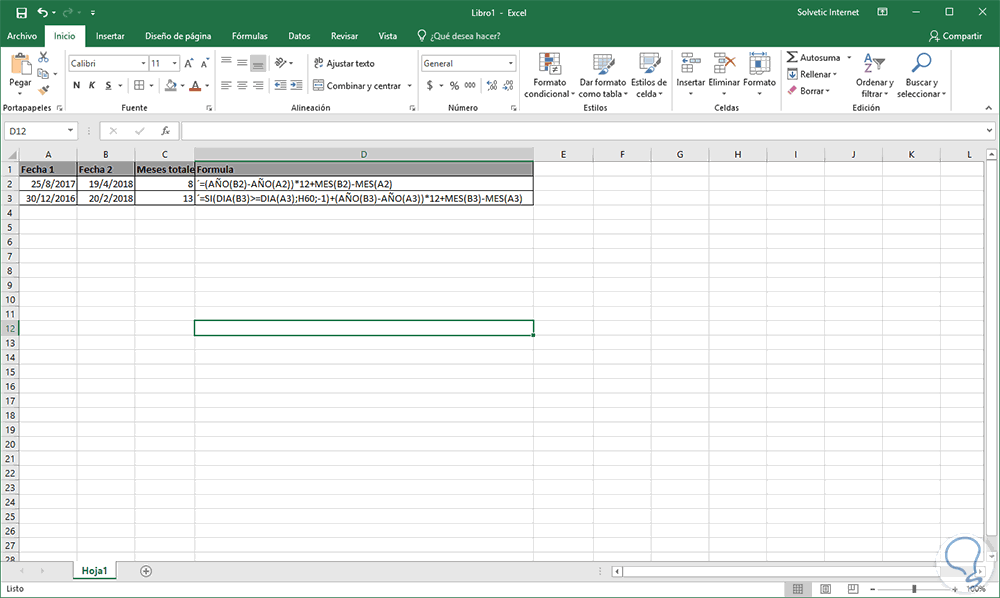
Task: Switch to the Diseño de página tab
Action: [x=178, y=36]
